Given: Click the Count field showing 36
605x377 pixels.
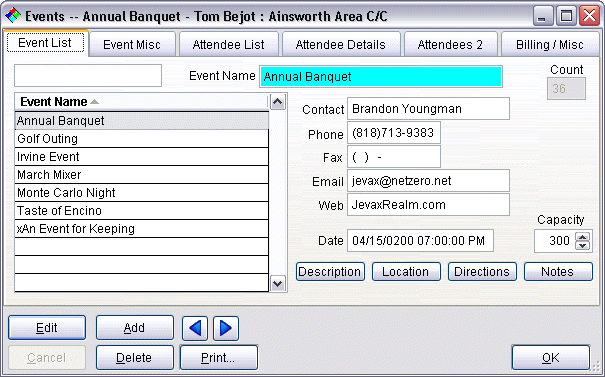Looking at the screenshot, I should [566, 88].
